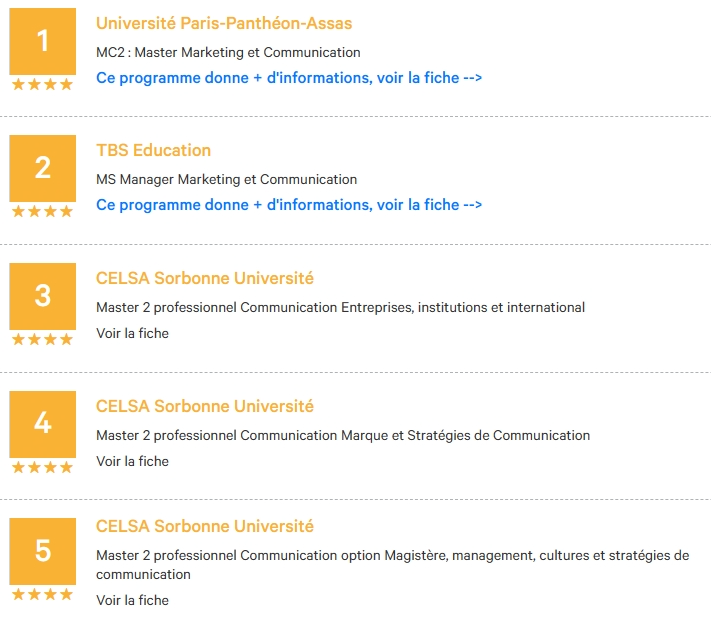This screenshot has height=622, width=711.
Task: Click 'Voir la fiche' for Magistère program
Action: pos(132,600)
